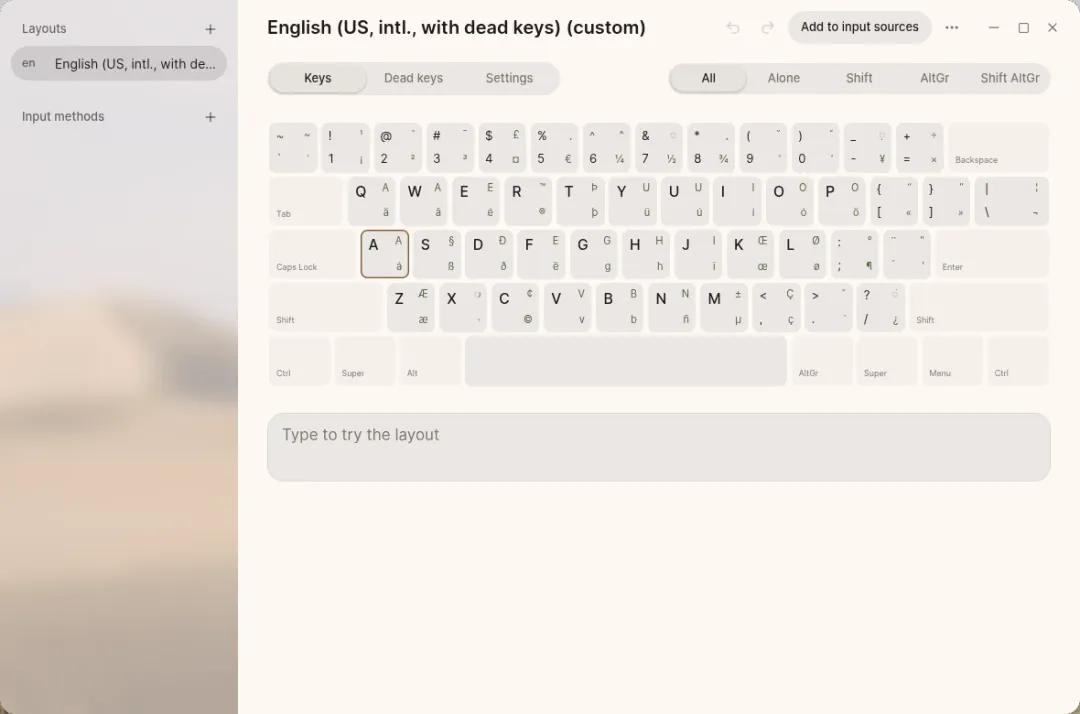1080x714 pixels.
Task: Select the X key
Action: (463, 307)
